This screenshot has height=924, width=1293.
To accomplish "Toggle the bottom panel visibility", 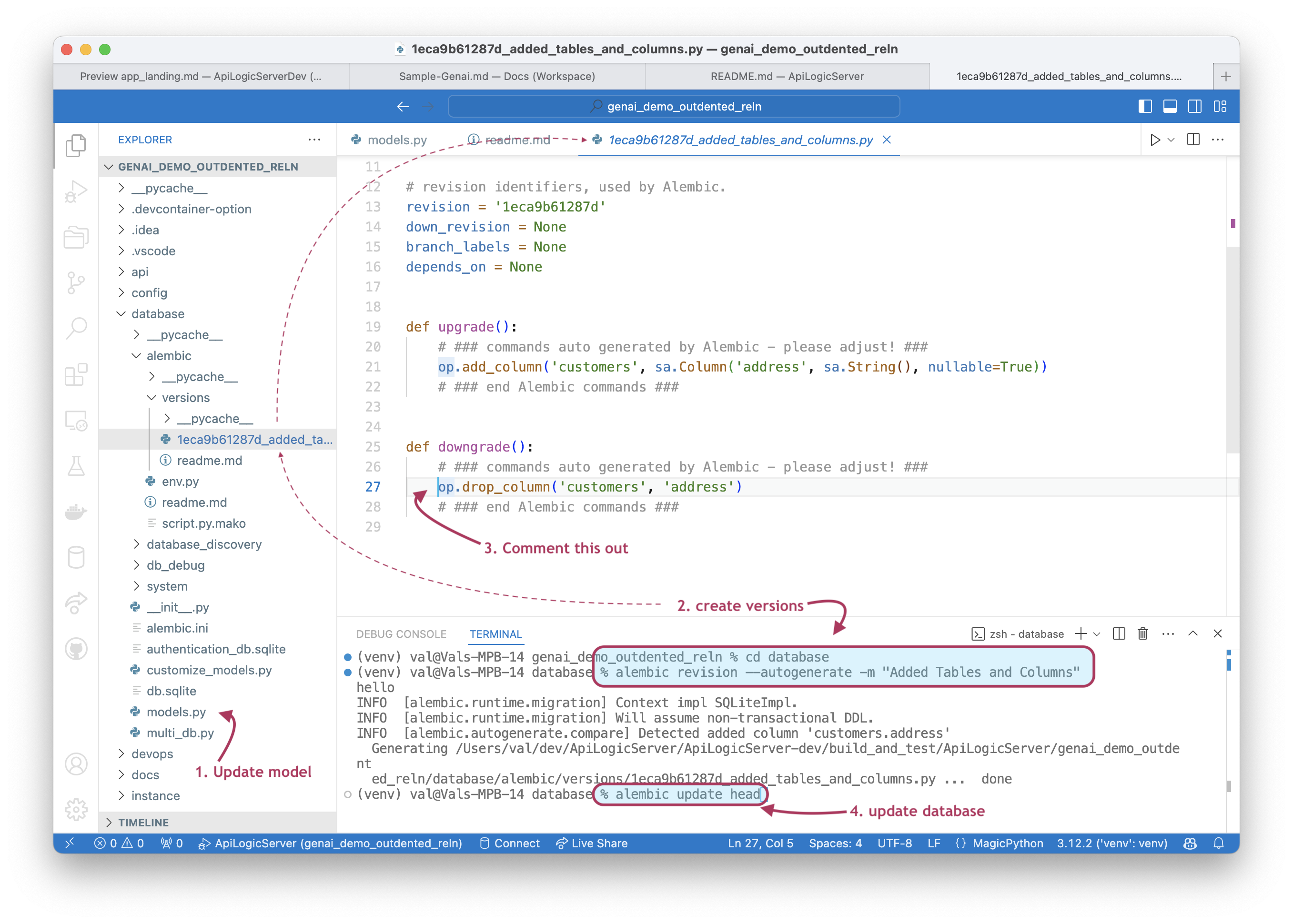I will [1170, 106].
